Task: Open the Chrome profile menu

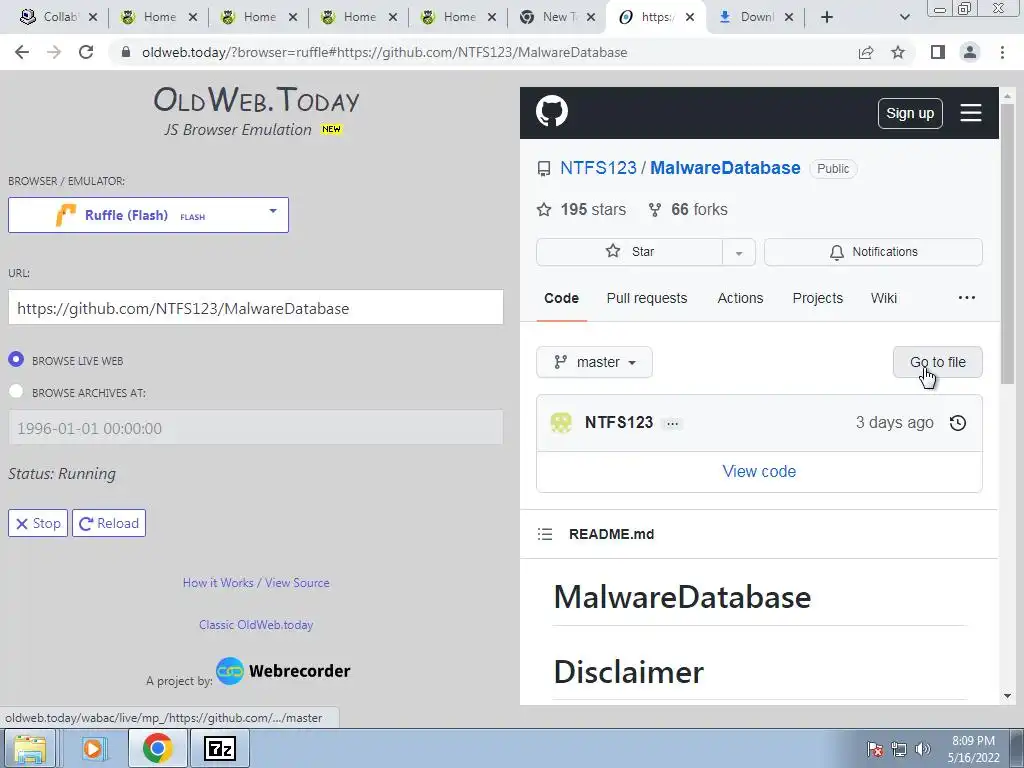Action: tap(970, 52)
